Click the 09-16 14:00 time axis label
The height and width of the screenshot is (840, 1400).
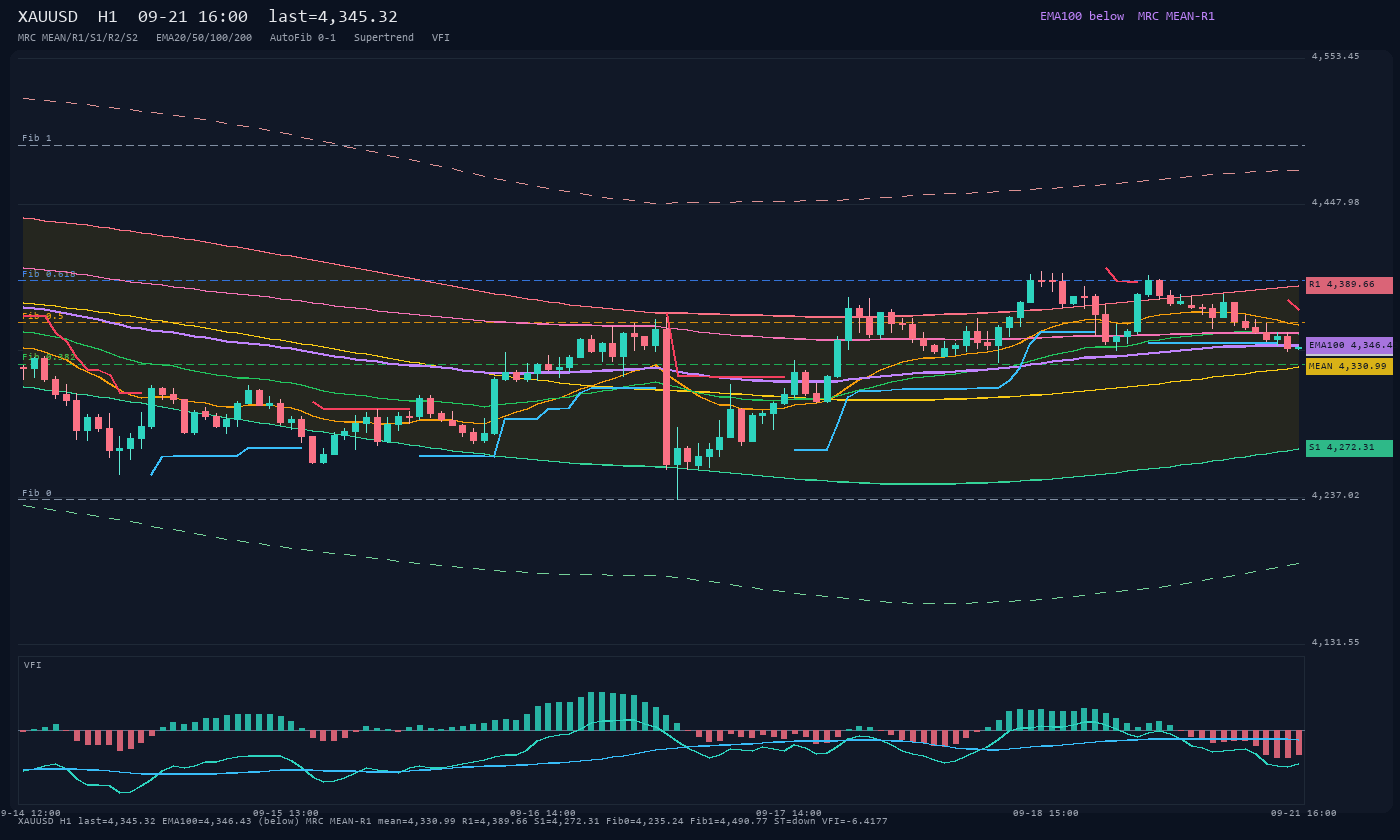click(x=543, y=813)
